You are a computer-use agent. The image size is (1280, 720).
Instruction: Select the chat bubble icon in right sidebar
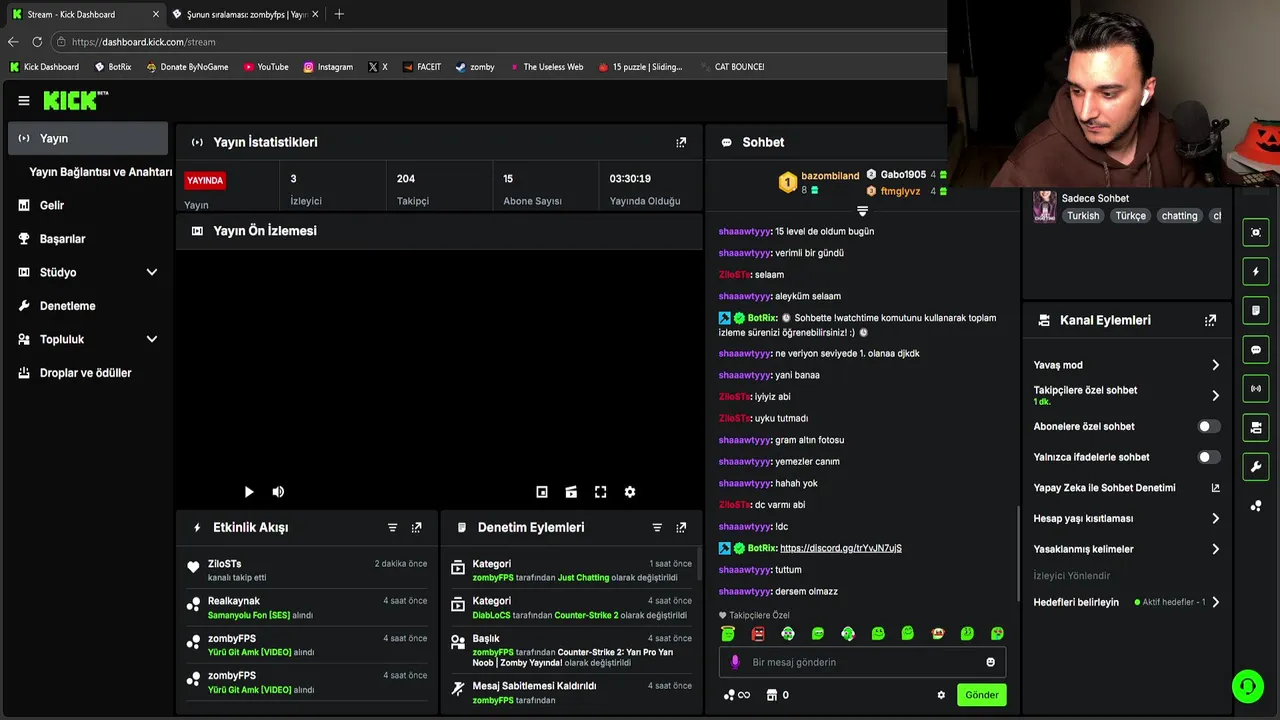1256,350
